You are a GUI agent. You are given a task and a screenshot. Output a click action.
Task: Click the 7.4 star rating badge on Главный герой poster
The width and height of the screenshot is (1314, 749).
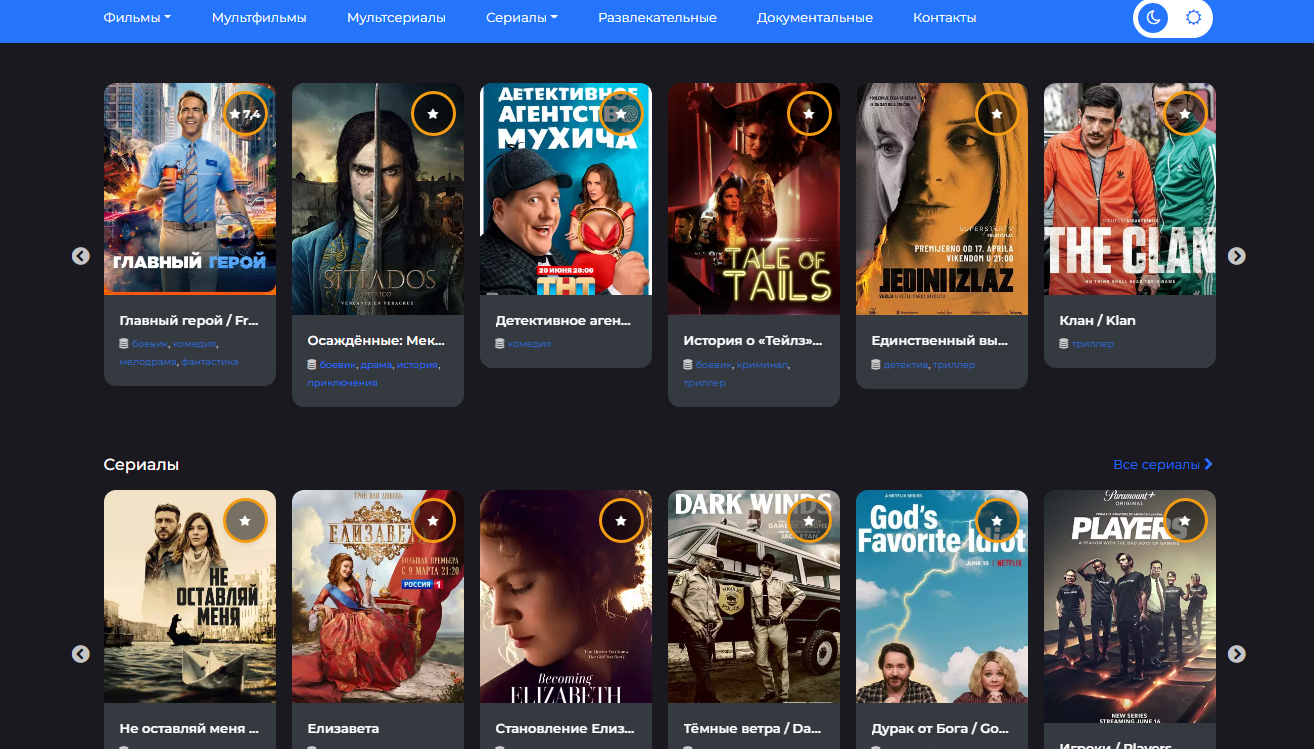point(245,114)
